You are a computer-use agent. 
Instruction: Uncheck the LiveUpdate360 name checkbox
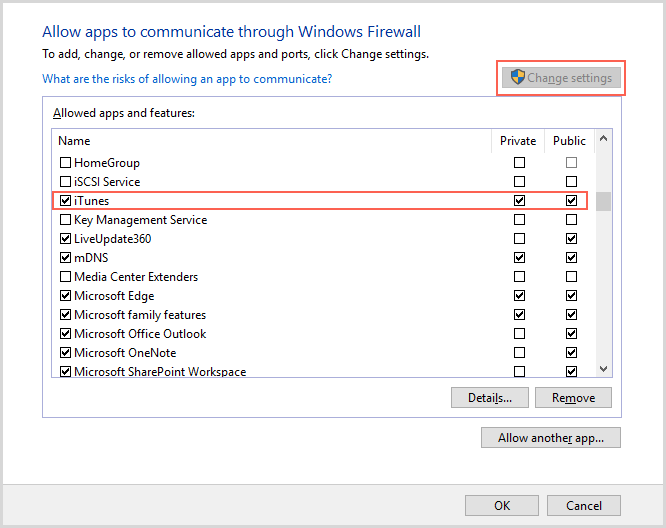pyautogui.click(x=65, y=239)
